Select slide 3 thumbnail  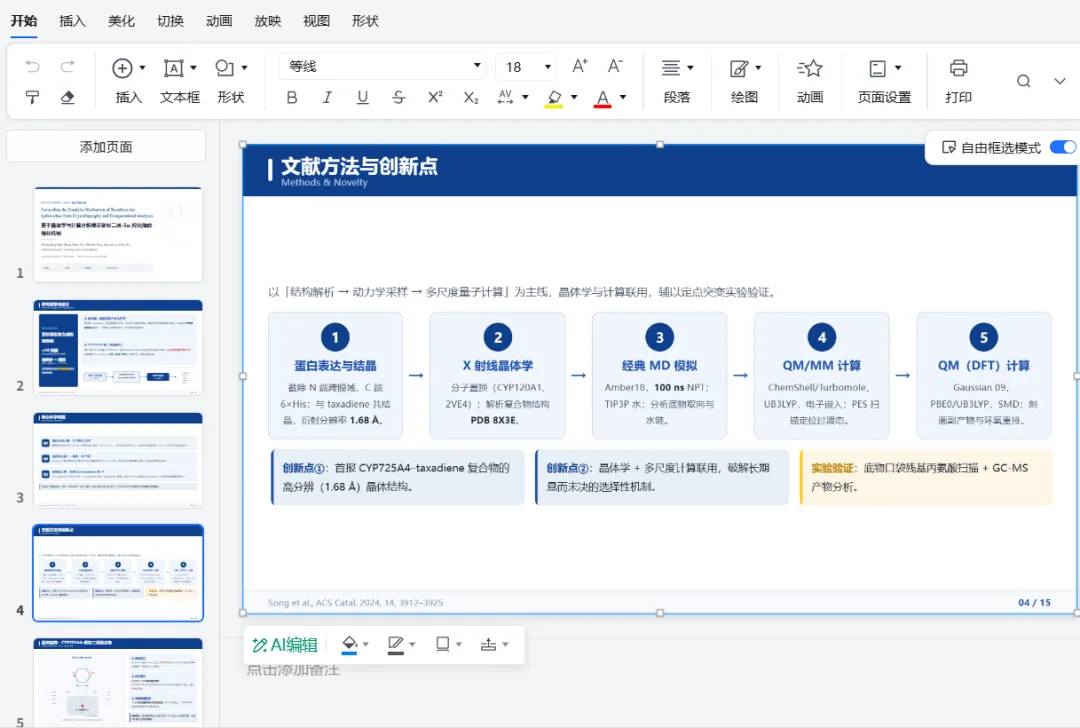click(x=118, y=460)
